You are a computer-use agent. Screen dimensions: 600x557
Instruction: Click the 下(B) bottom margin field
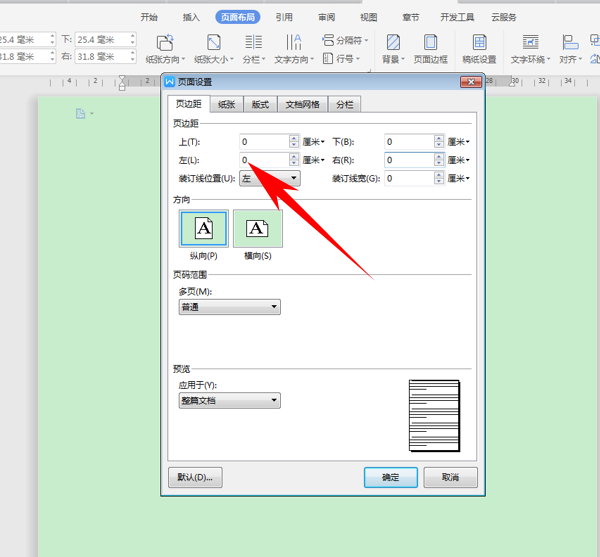409,142
